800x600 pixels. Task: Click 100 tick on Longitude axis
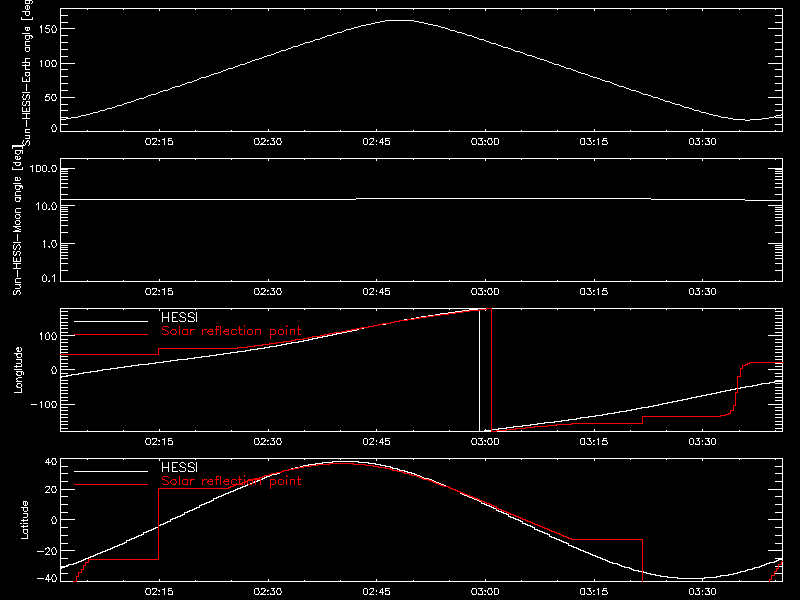(x=47, y=336)
